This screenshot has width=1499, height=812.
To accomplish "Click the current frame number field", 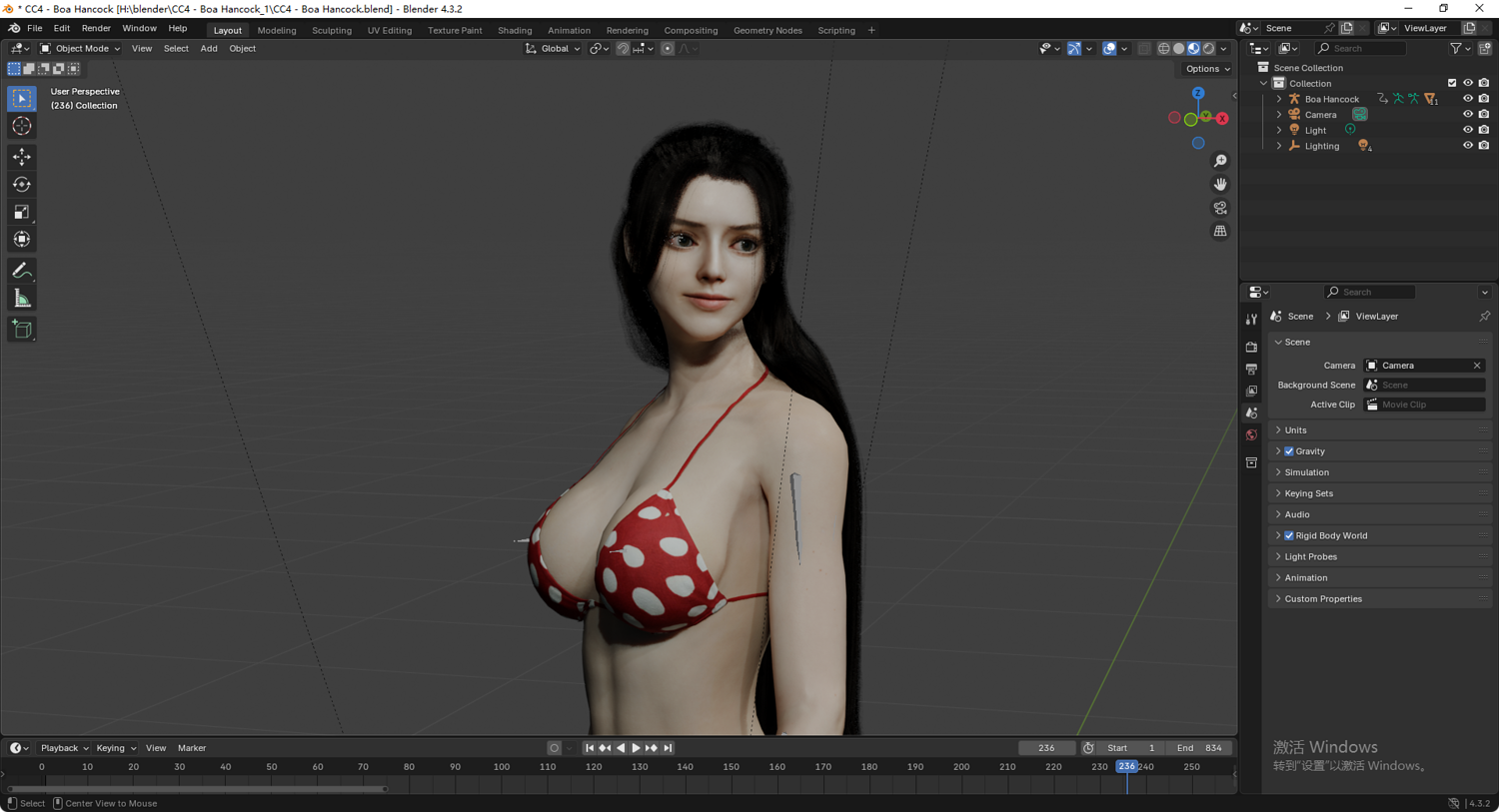I will click(x=1046, y=748).
